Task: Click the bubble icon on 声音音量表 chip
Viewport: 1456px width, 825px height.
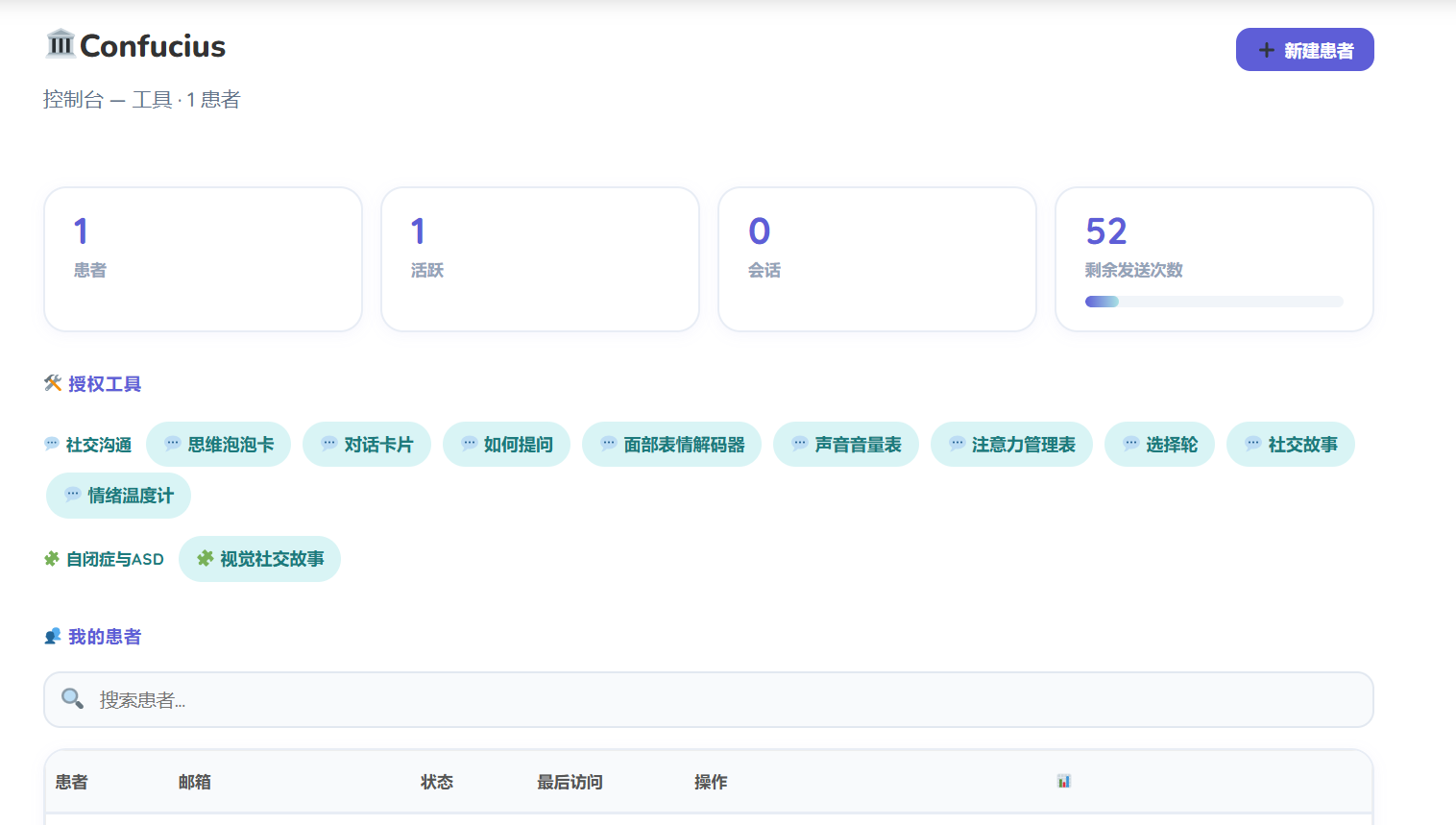Action: [x=800, y=444]
